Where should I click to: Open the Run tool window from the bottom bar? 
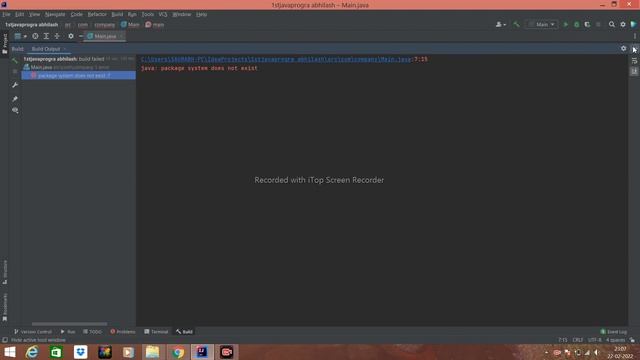point(68,332)
